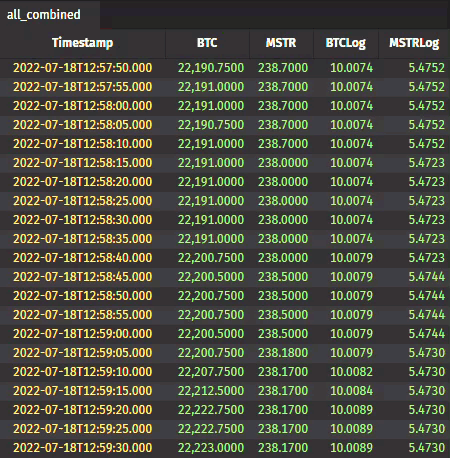
Task: Select timestamp 2022-07-18T12:59:15.000
Action: point(83,391)
